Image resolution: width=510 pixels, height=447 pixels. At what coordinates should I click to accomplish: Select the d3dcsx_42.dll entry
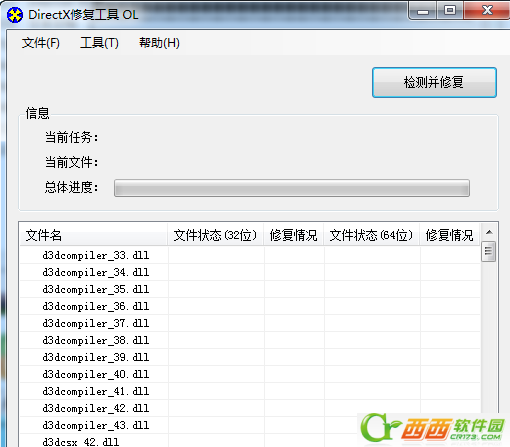pyautogui.click(x=80, y=442)
